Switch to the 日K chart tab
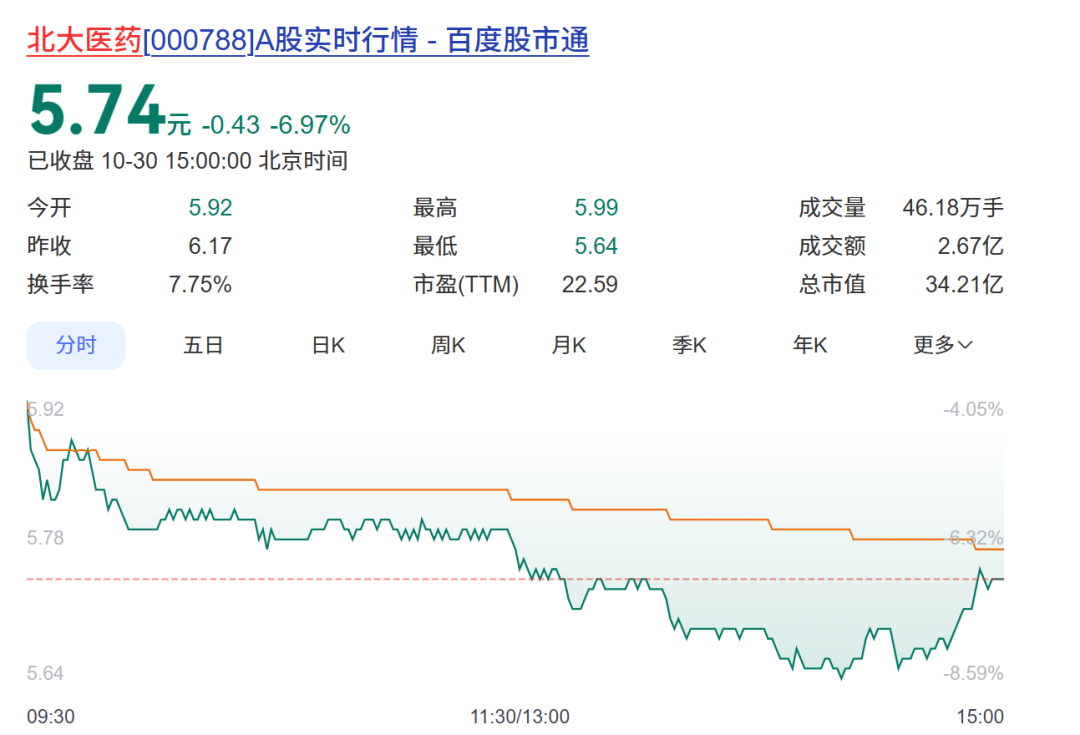 pos(328,345)
